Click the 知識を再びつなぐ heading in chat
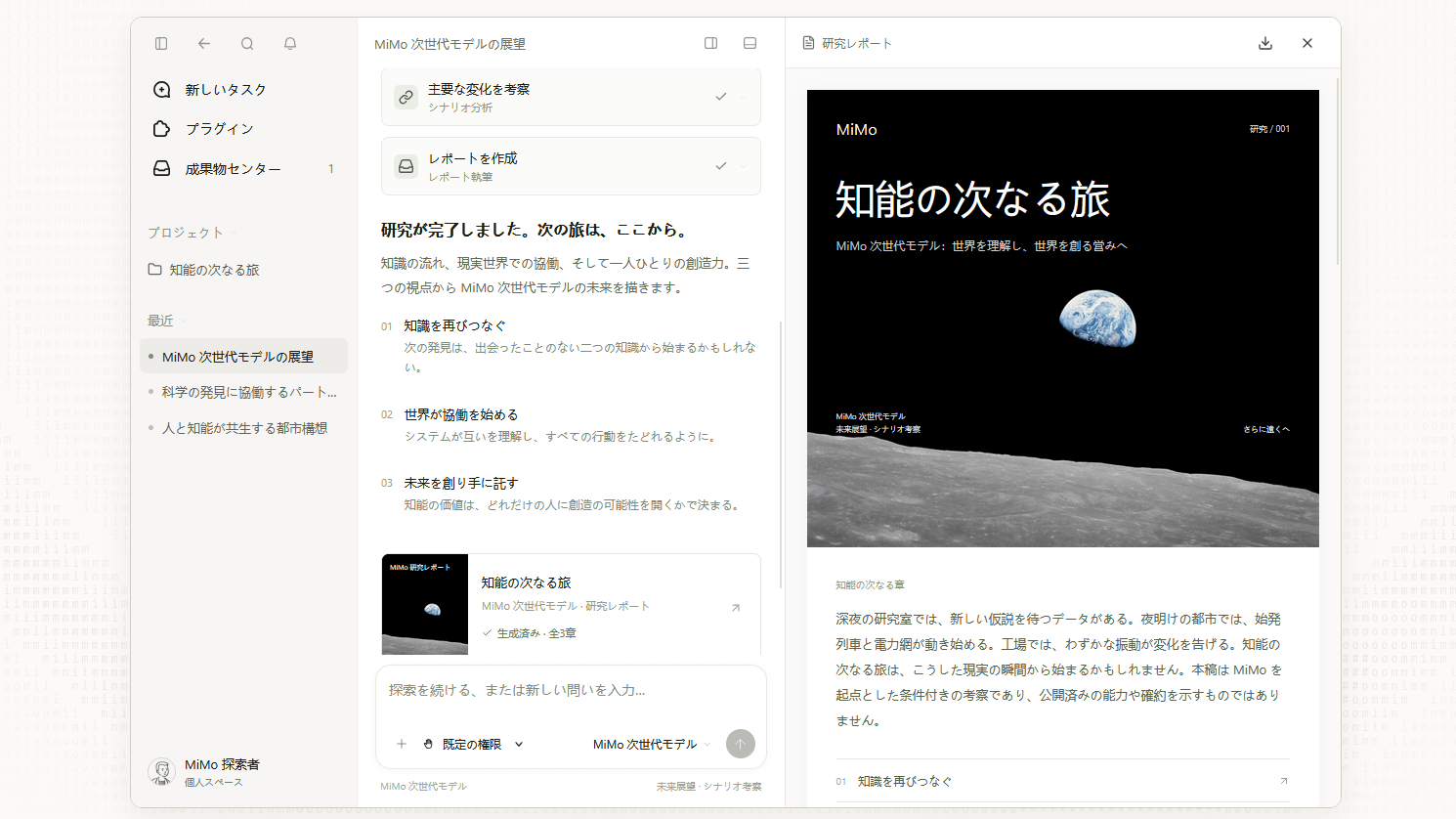The image size is (1456, 819). click(455, 325)
